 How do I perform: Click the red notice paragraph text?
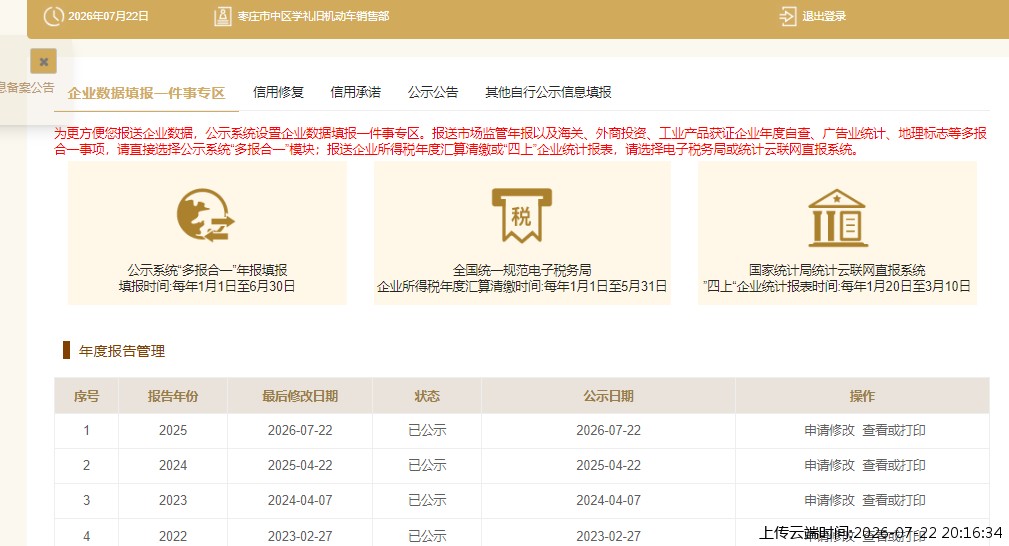(x=521, y=141)
